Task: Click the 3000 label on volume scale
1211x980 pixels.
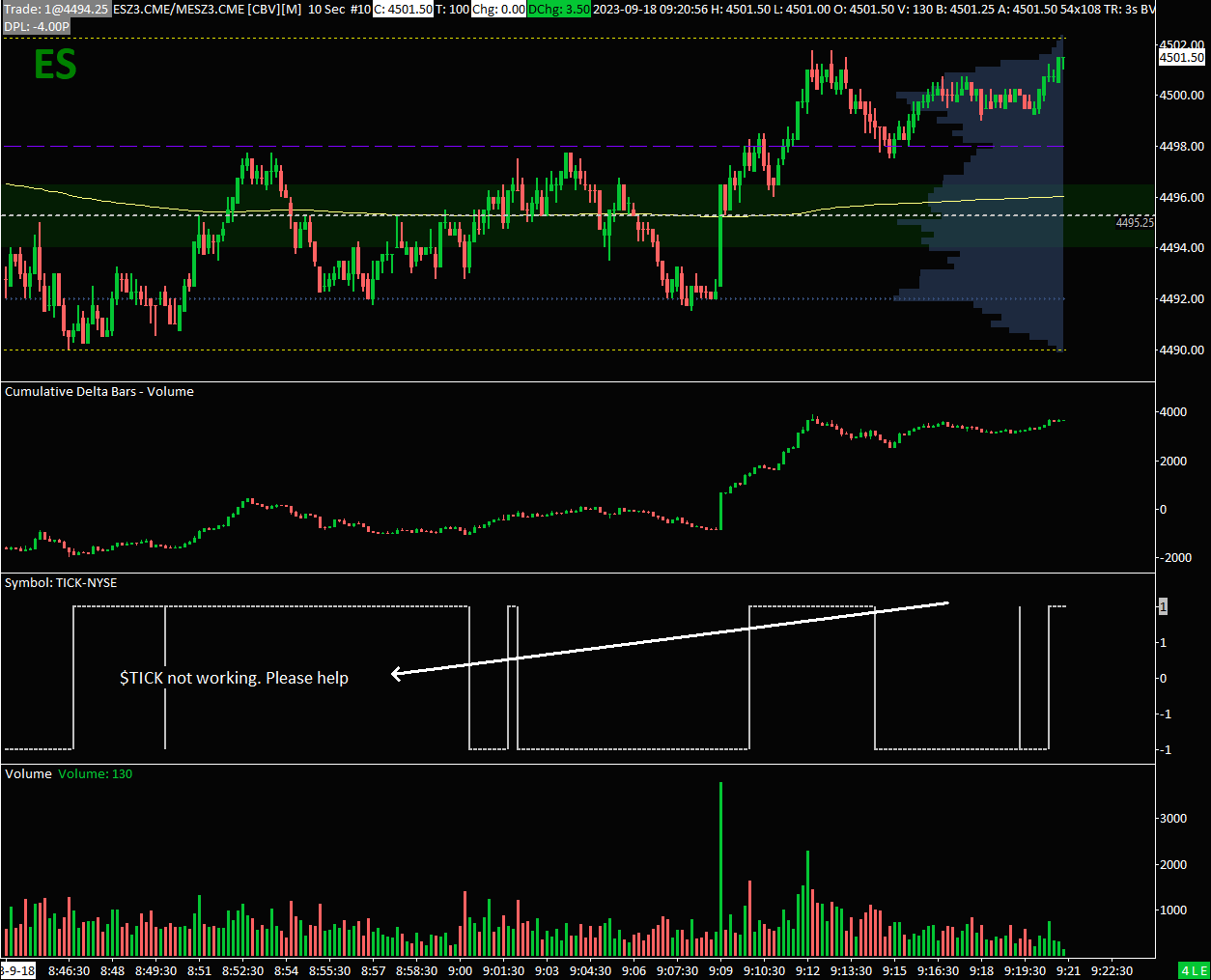Action: point(1173,819)
